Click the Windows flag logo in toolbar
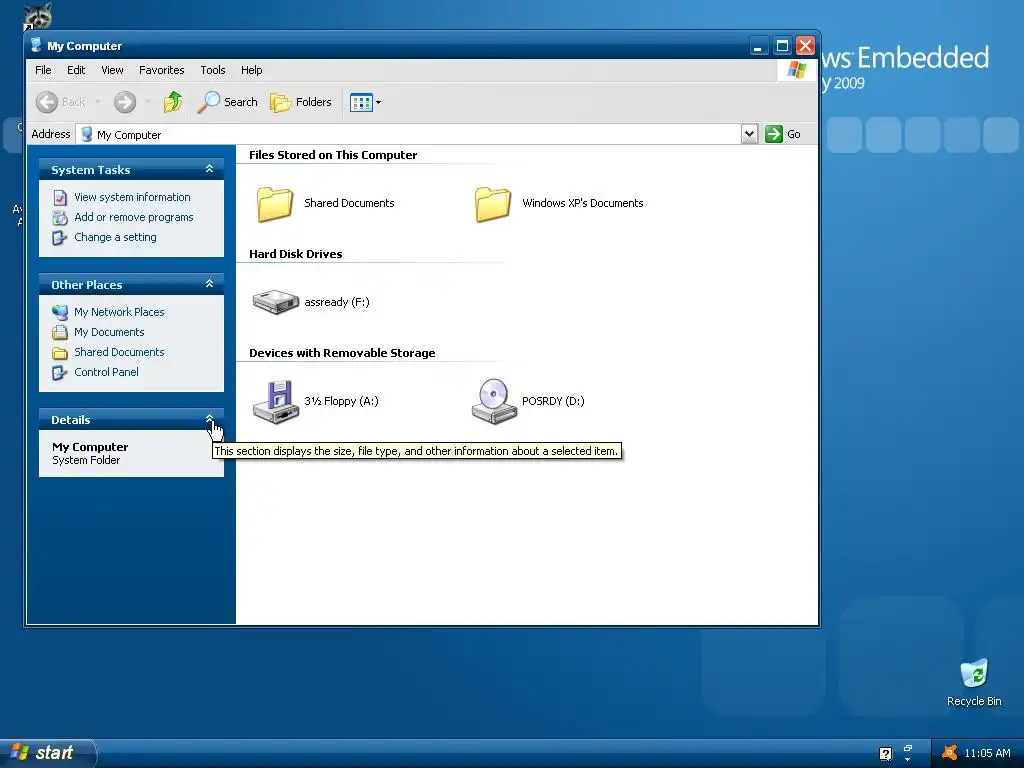 (x=797, y=70)
